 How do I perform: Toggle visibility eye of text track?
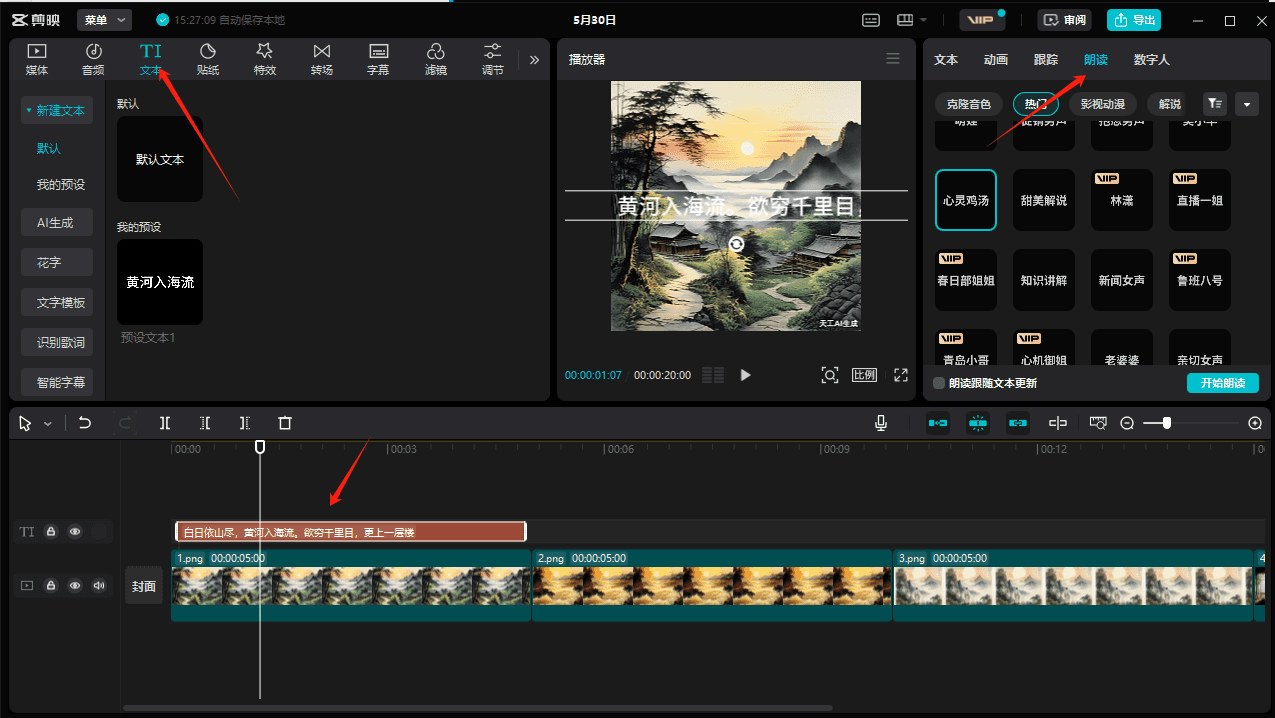coord(75,532)
